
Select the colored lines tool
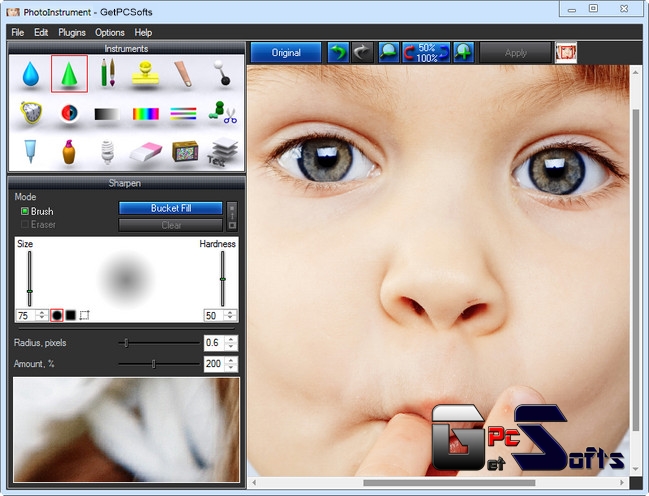tap(183, 113)
